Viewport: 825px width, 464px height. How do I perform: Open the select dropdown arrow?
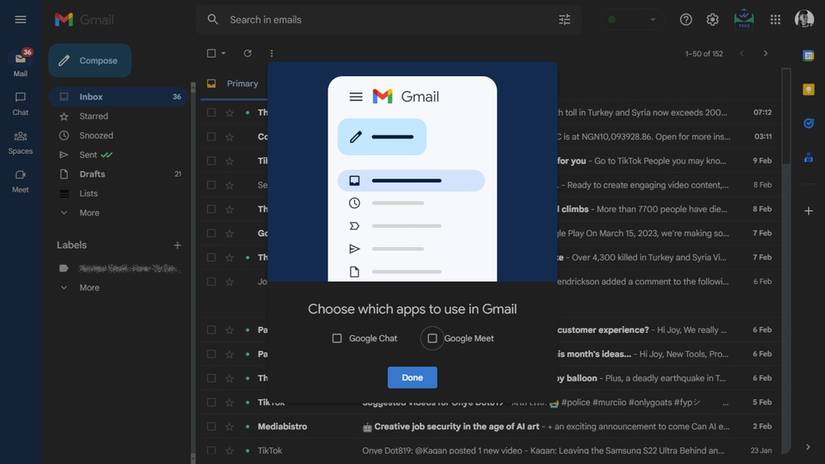click(x=224, y=53)
